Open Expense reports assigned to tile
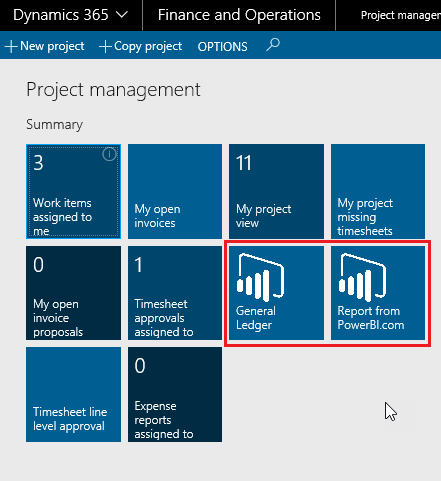Viewport: 441px width, 481px height. 175,395
